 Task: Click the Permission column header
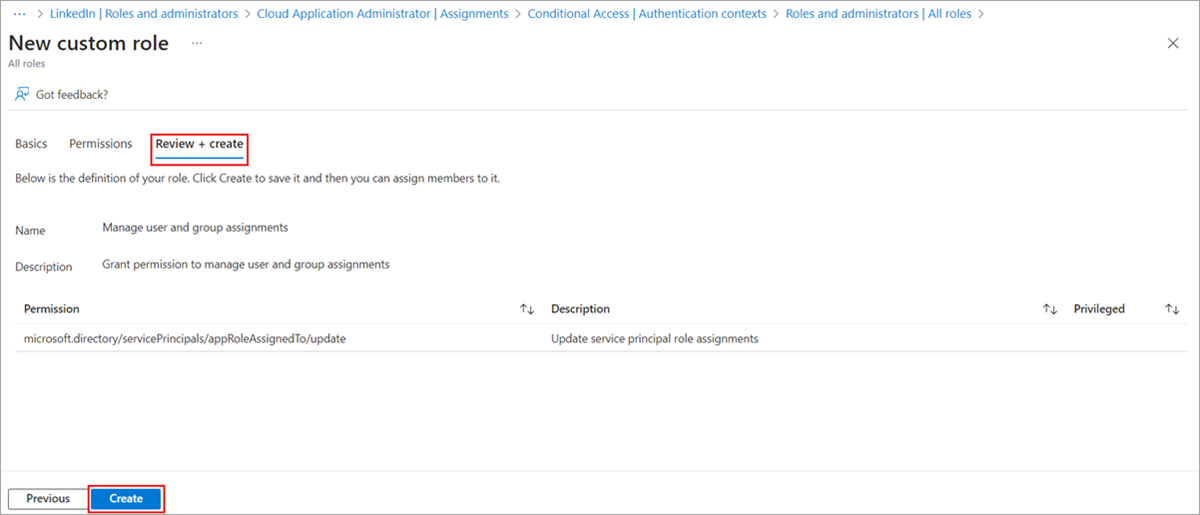coord(52,309)
